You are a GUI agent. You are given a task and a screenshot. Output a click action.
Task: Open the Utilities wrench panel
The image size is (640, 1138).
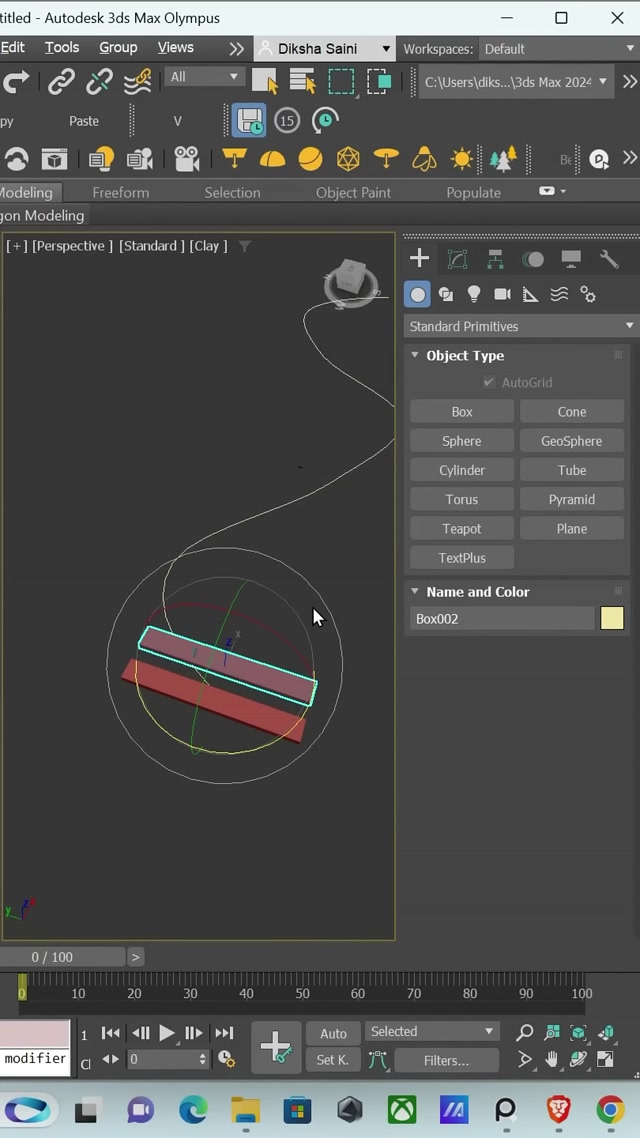tap(609, 260)
